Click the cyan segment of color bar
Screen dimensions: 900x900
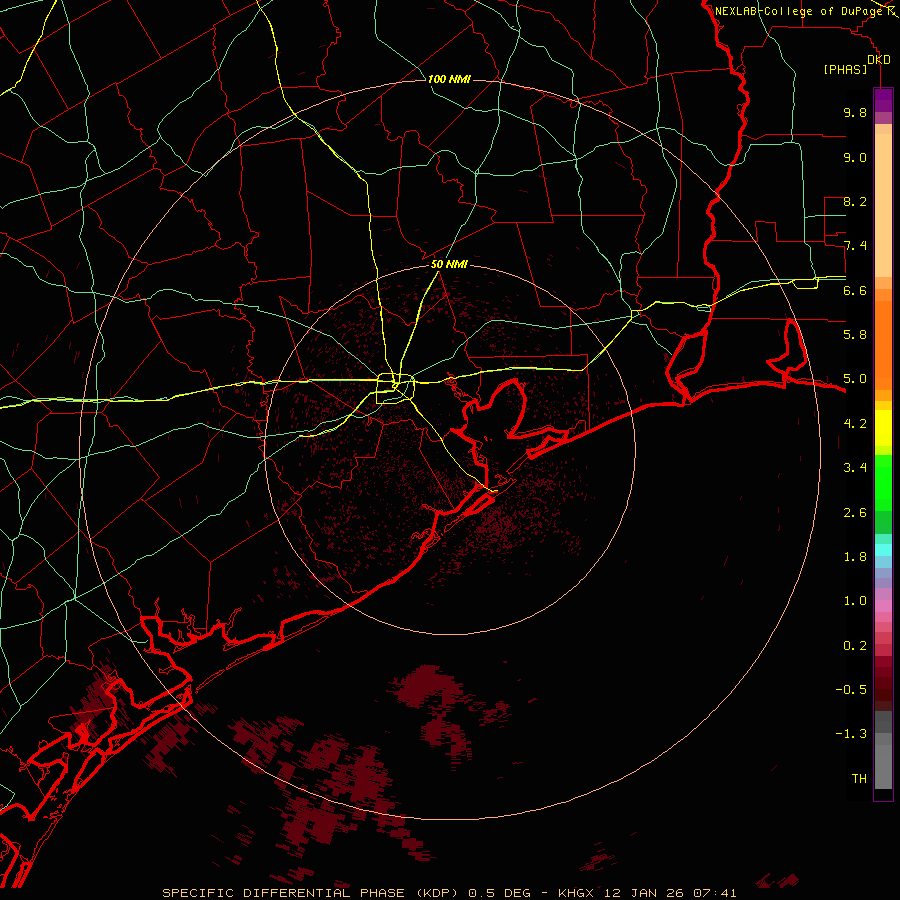(x=883, y=549)
